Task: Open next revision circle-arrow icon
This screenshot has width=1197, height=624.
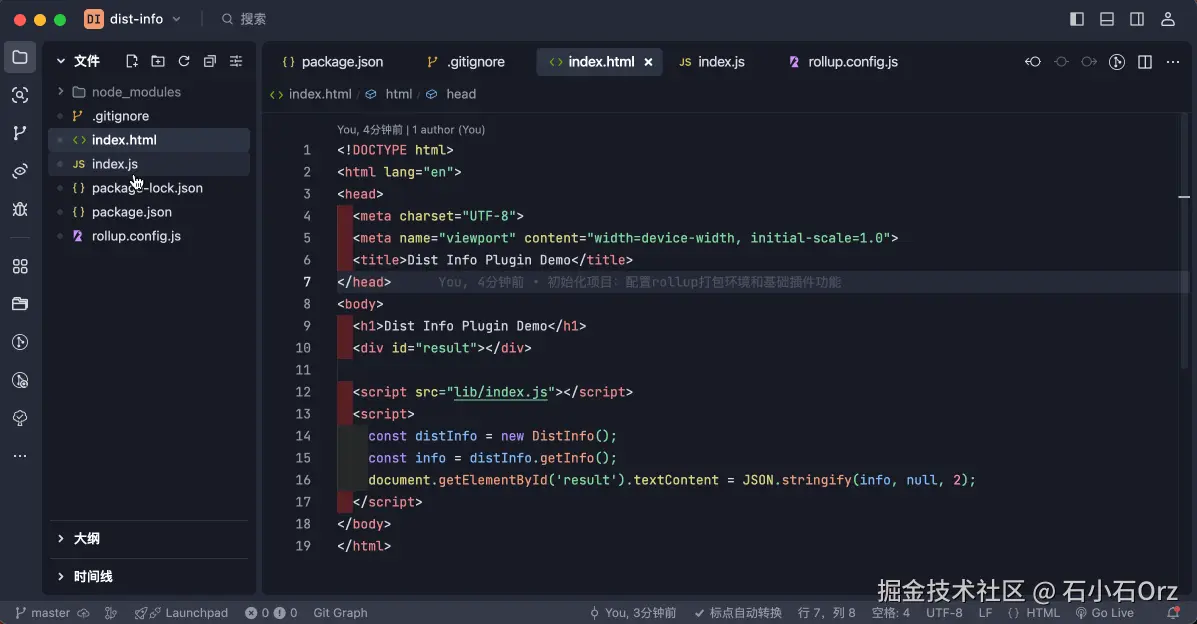Action: (x=1089, y=62)
